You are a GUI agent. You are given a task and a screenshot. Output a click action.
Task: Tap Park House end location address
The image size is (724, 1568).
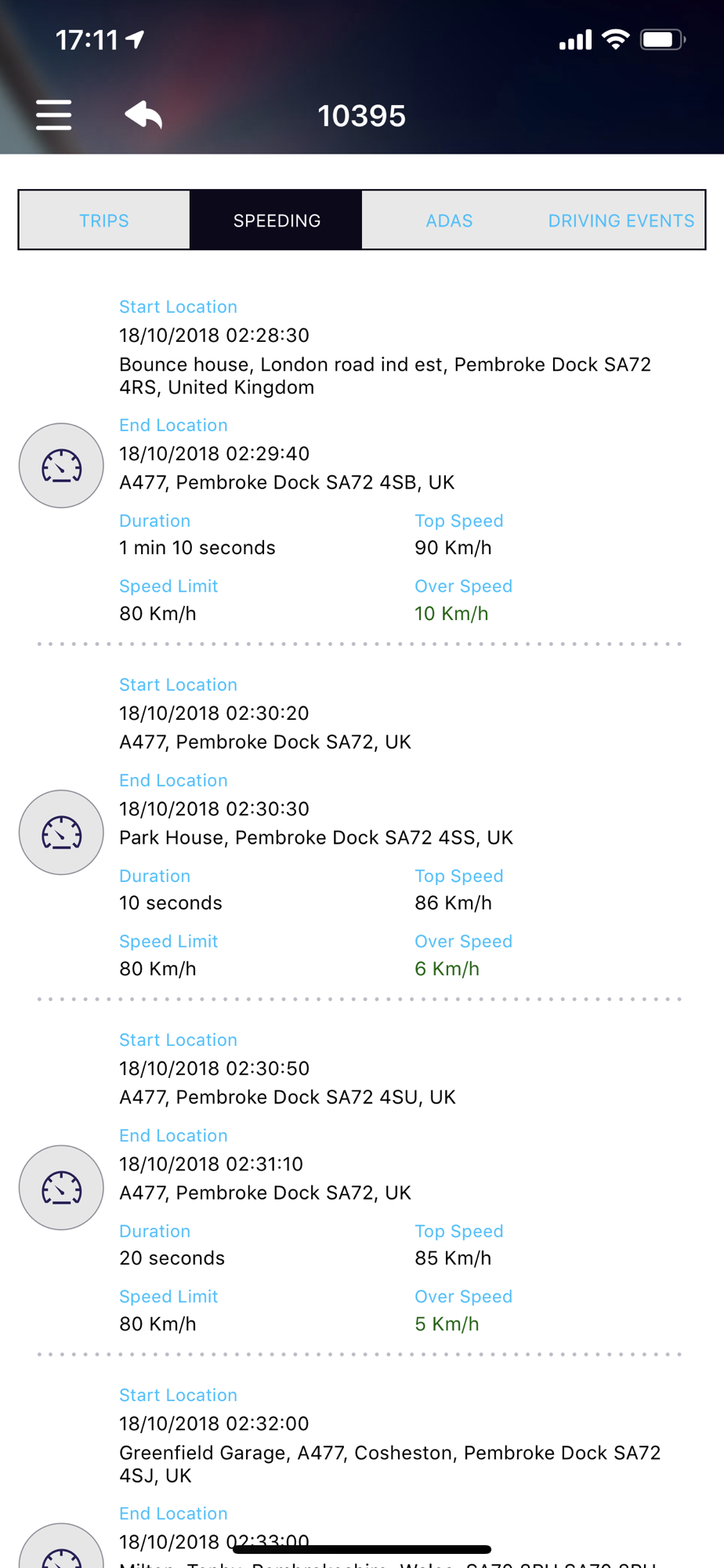(316, 837)
